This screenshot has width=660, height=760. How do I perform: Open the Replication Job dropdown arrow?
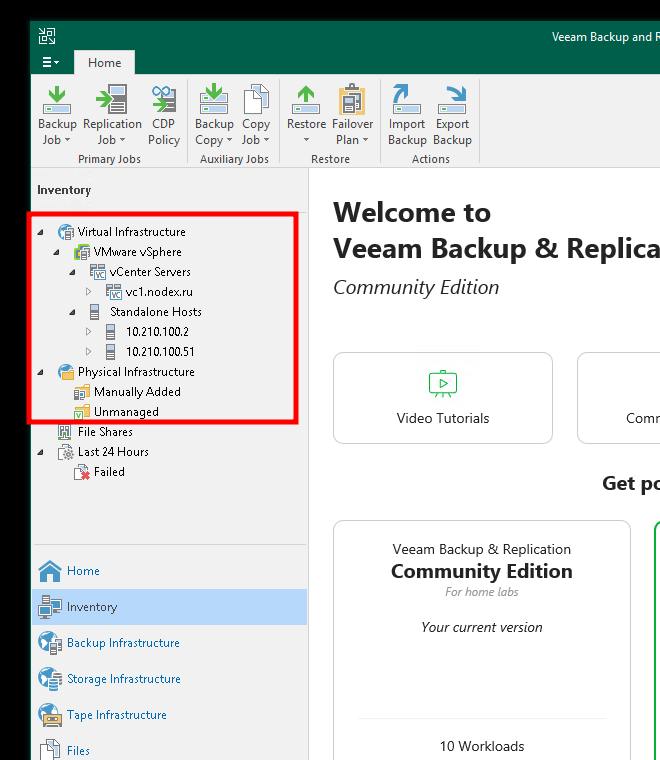coord(122,140)
